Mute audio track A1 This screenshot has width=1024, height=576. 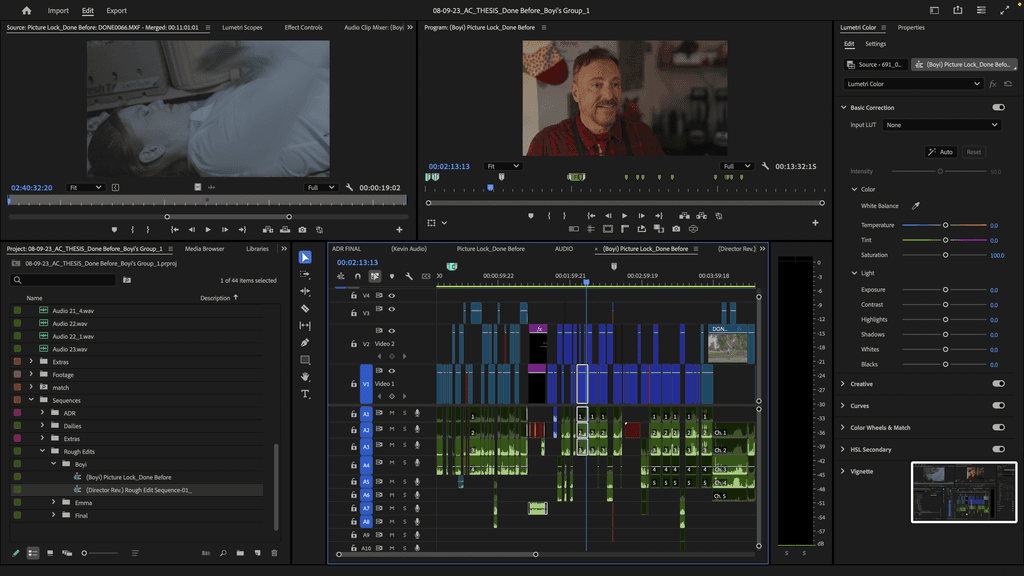tap(392, 413)
